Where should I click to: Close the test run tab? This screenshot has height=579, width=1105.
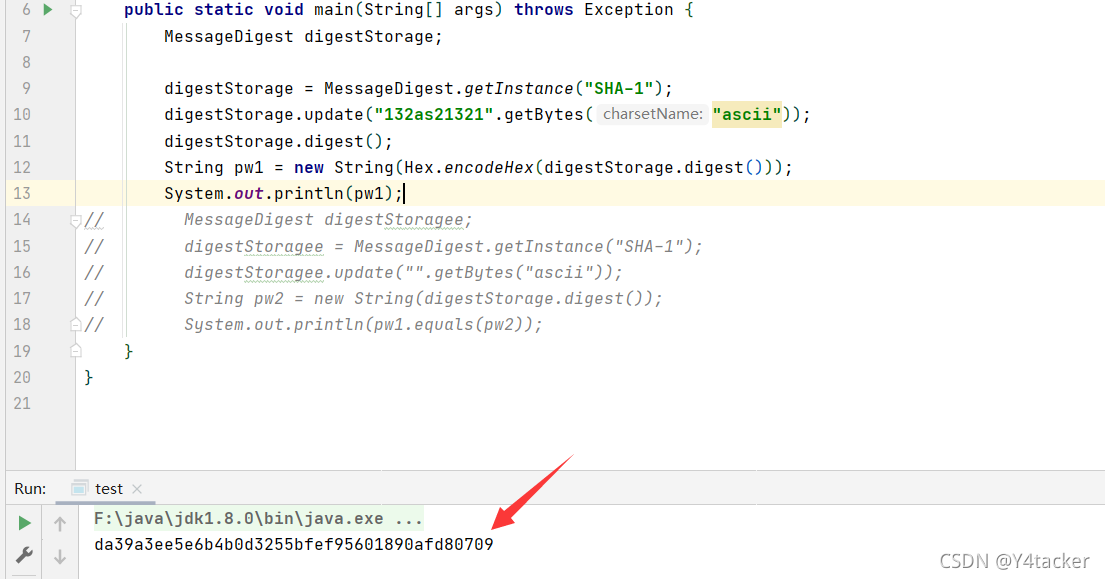[137, 489]
